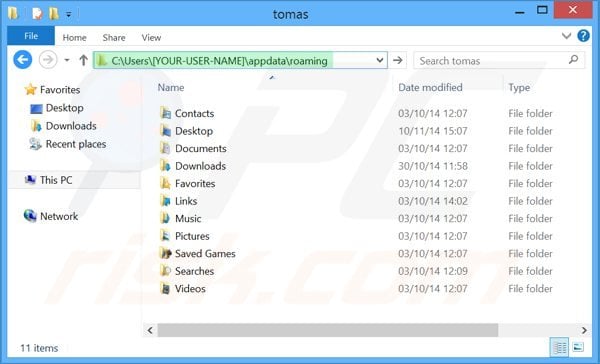Click the Properties quick access icon

tap(37, 14)
